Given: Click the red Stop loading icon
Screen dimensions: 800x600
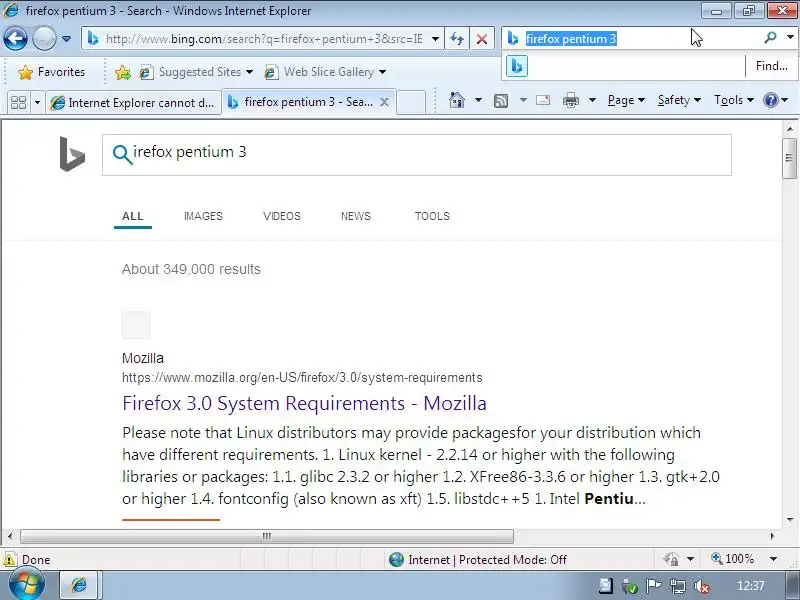Looking at the screenshot, I should pos(481,39).
